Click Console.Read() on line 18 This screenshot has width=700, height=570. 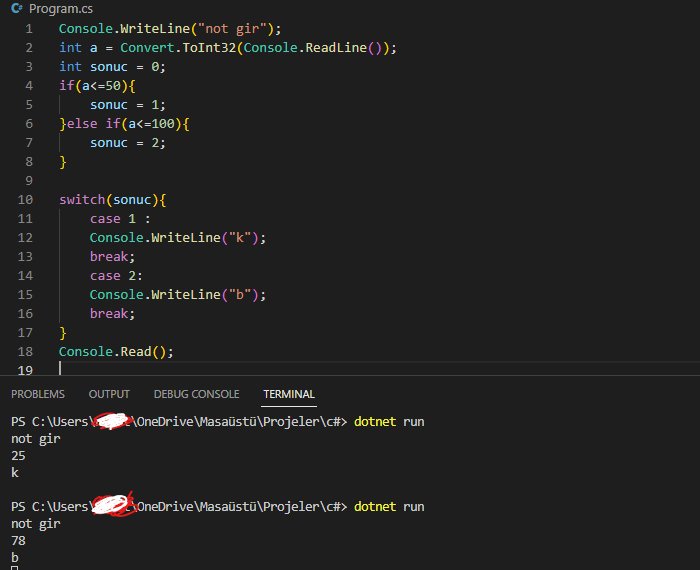coord(116,352)
